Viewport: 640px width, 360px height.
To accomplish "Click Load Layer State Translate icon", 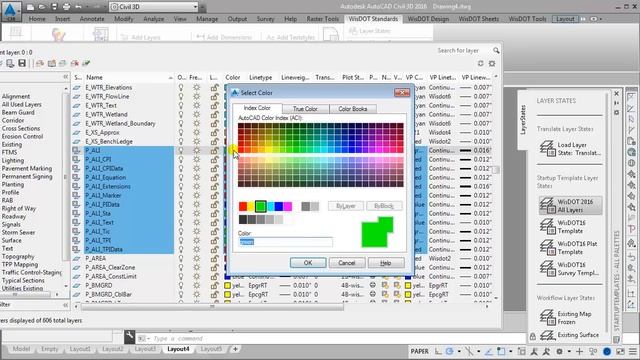I will point(547,149).
